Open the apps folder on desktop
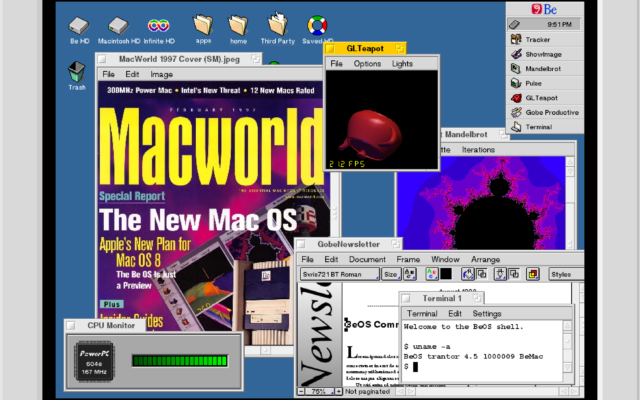 [203, 25]
